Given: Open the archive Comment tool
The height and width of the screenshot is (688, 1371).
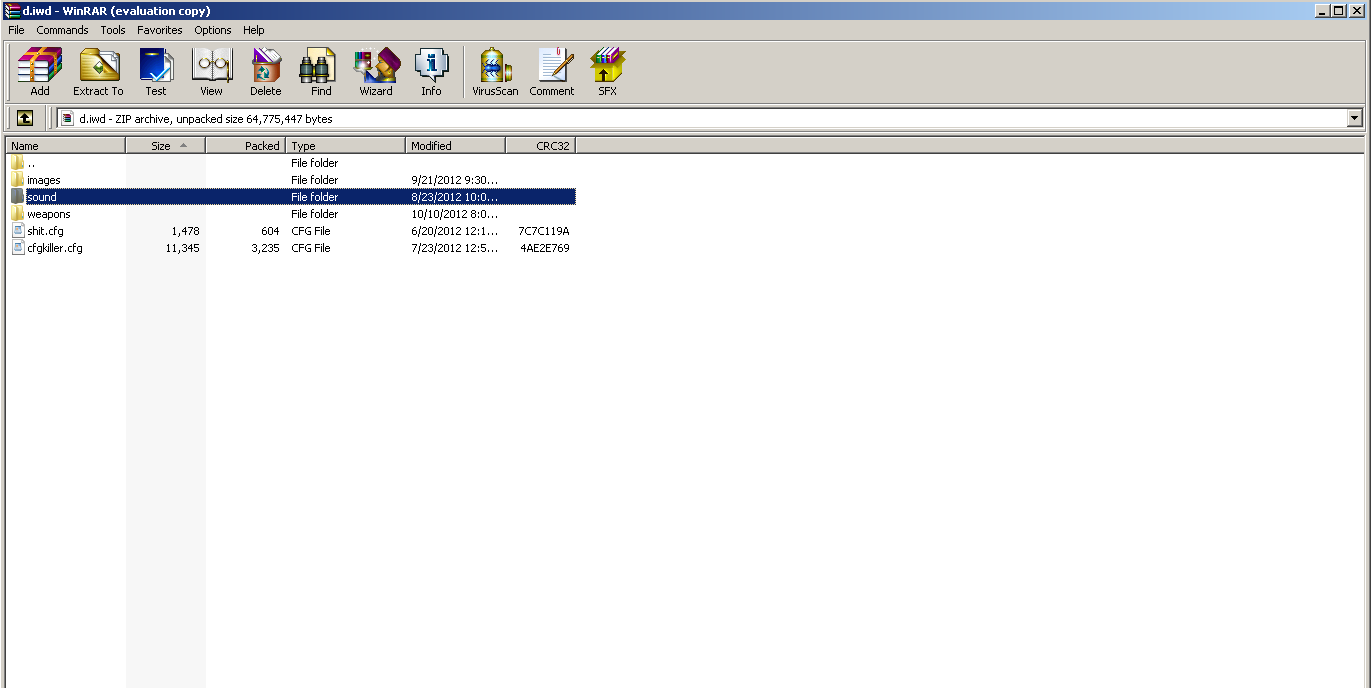Looking at the screenshot, I should tap(551, 72).
